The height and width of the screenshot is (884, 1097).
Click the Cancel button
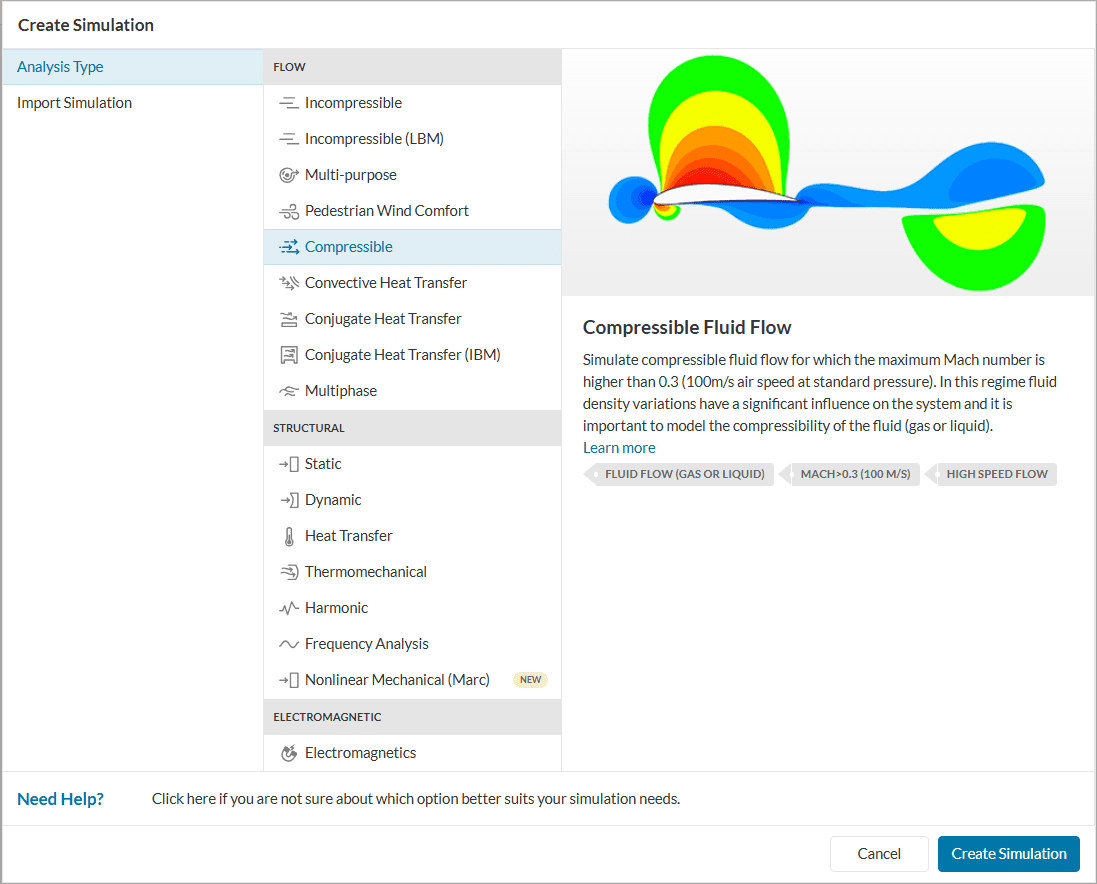click(x=878, y=853)
